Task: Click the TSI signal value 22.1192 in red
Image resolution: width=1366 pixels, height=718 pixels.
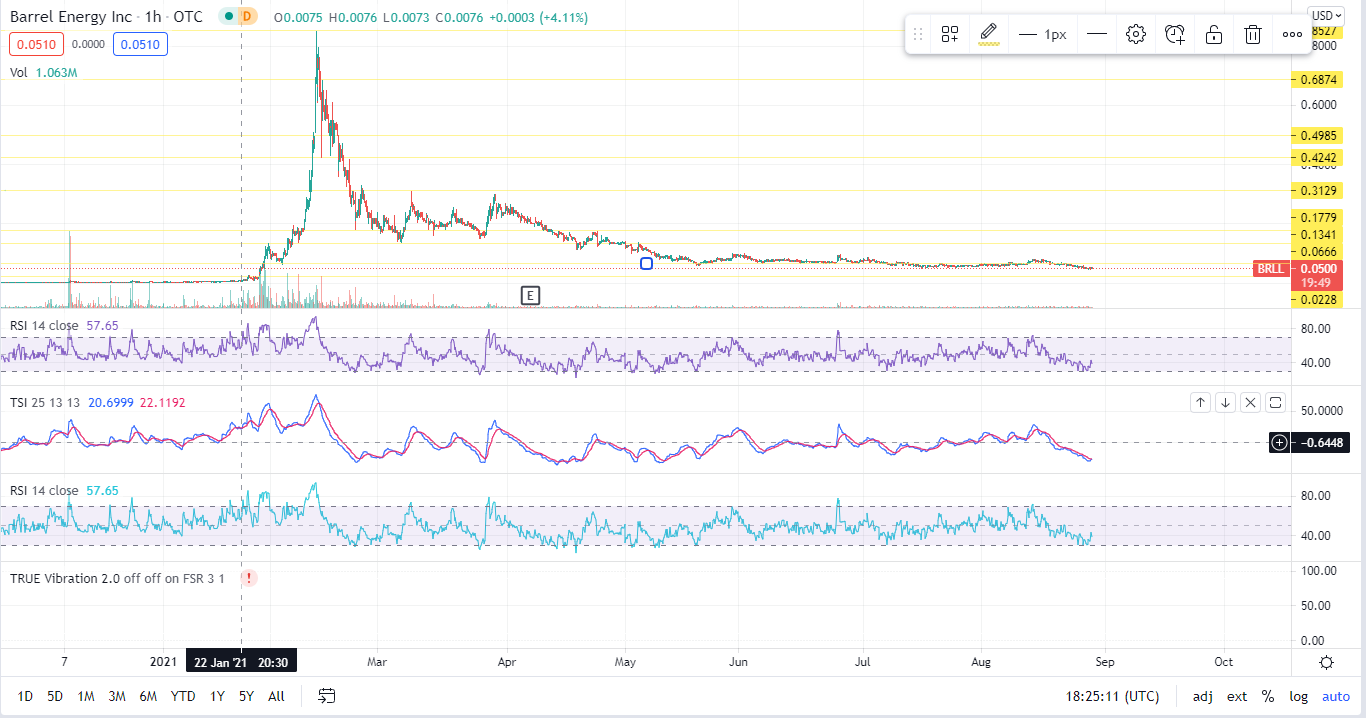Action: pyautogui.click(x=162, y=402)
